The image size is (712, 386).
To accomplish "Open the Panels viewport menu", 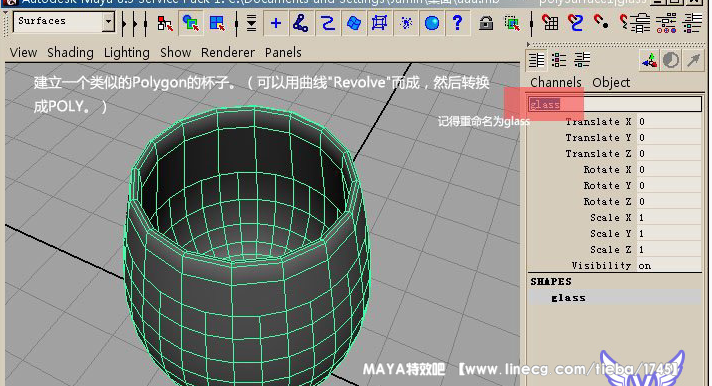I will [x=283, y=53].
